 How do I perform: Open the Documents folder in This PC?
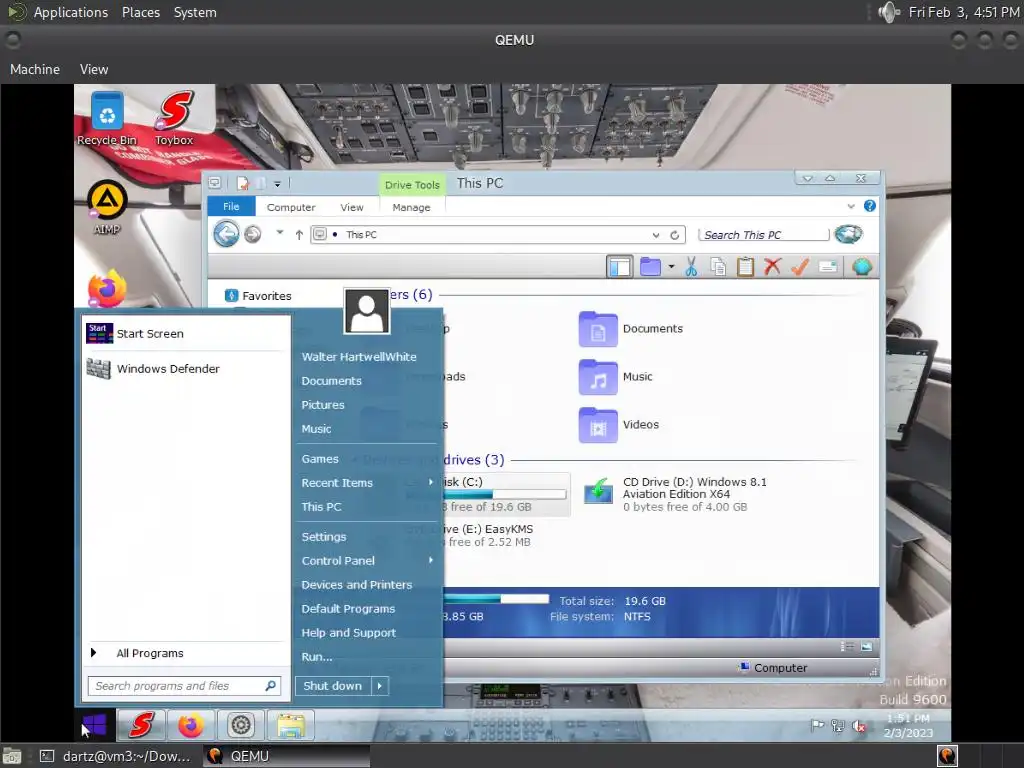[x=632, y=328]
